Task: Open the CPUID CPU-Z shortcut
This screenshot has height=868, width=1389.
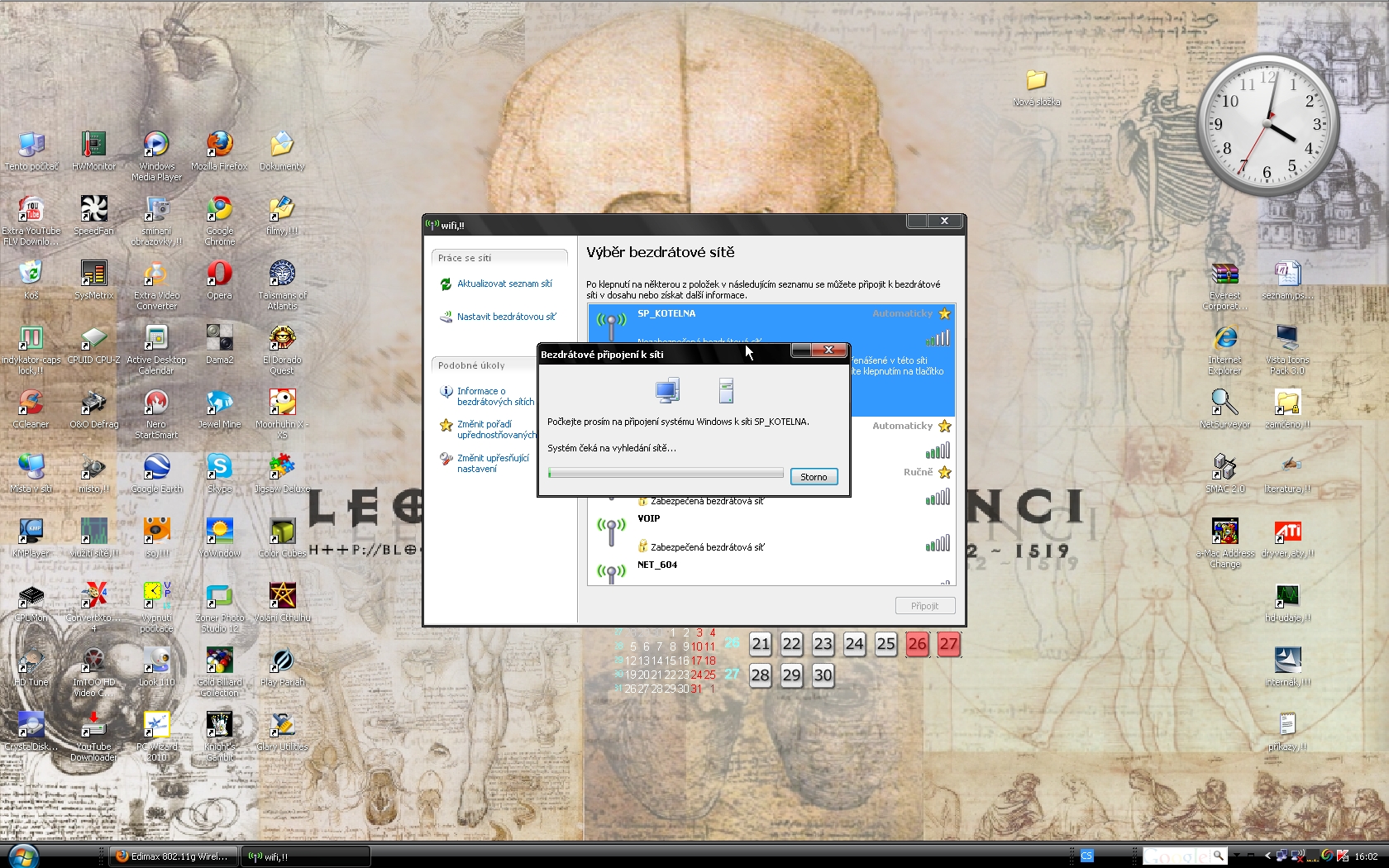Action: click(93, 344)
